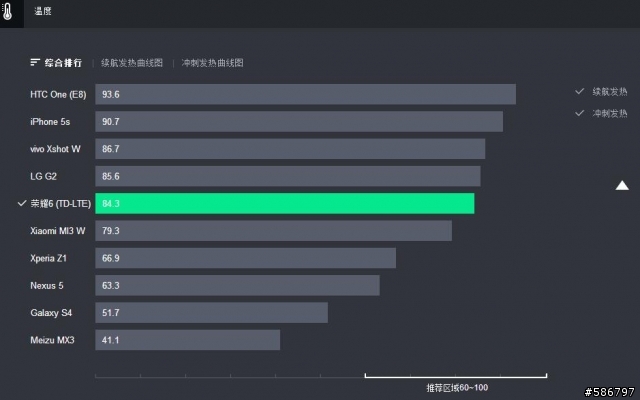Viewport: 640px width, 400px height.
Task: Toggle the 续航发热 checkbox
Action: click(579, 91)
